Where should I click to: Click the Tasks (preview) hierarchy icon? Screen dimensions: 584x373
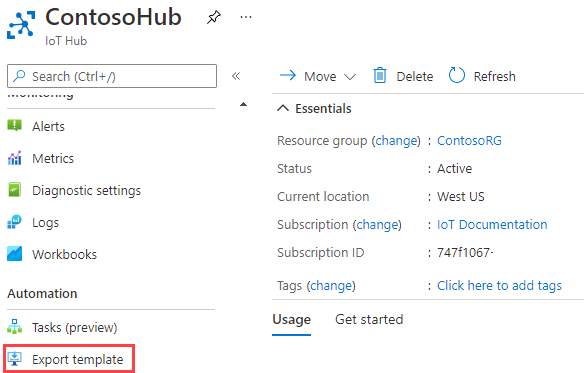15,327
